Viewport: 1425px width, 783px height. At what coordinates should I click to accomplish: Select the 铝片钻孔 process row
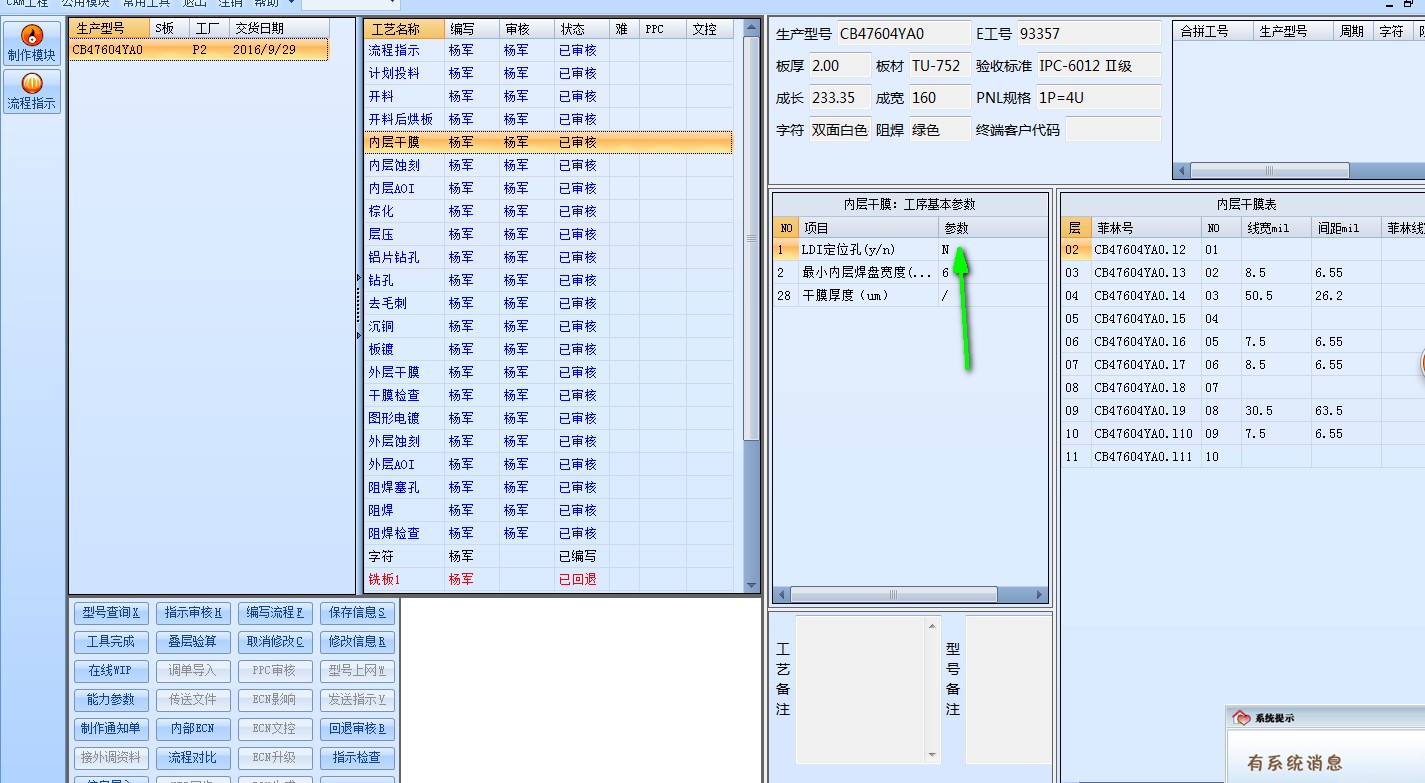pyautogui.click(x=548, y=257)
